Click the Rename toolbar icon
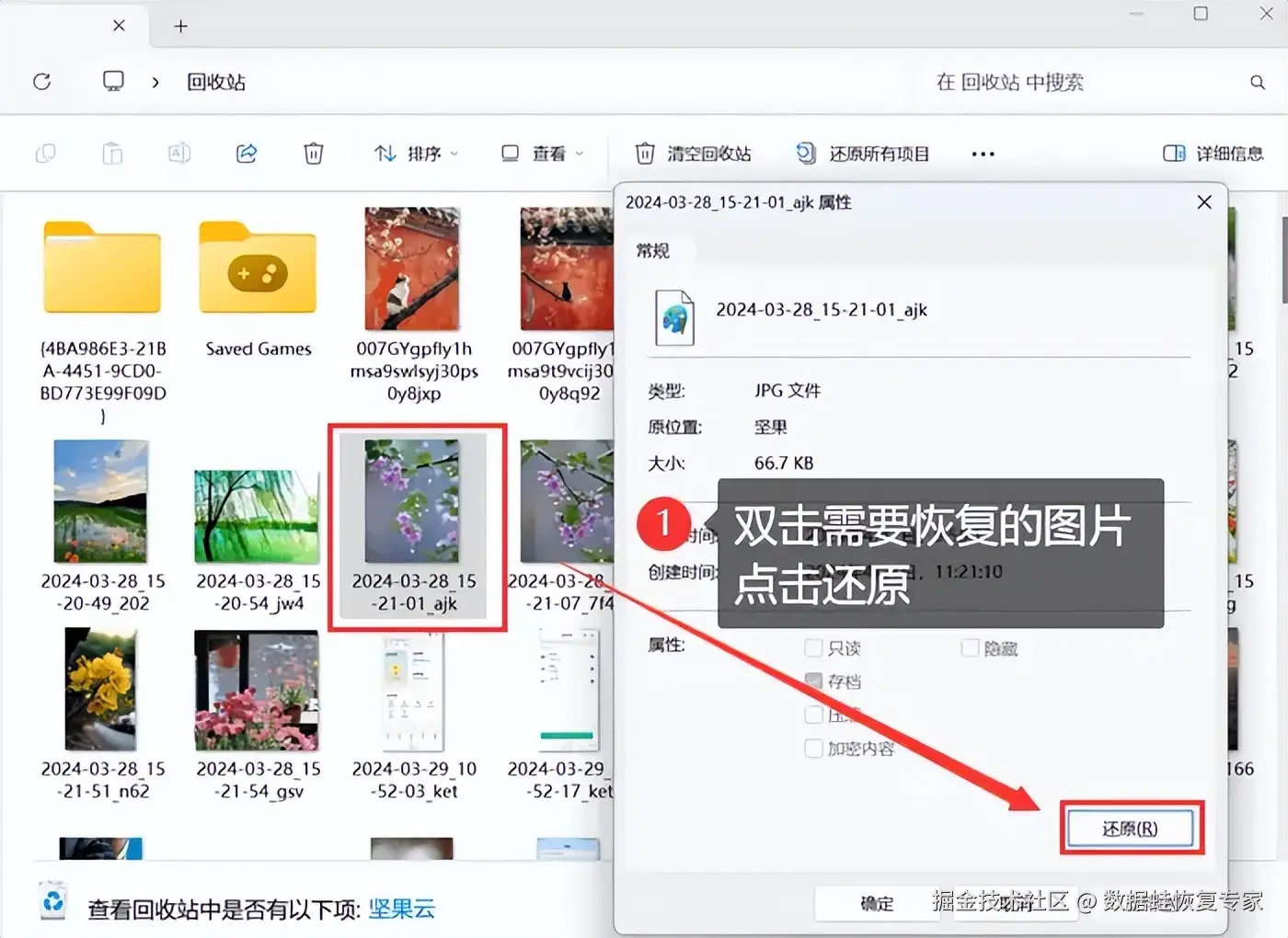 coord(179,153)
